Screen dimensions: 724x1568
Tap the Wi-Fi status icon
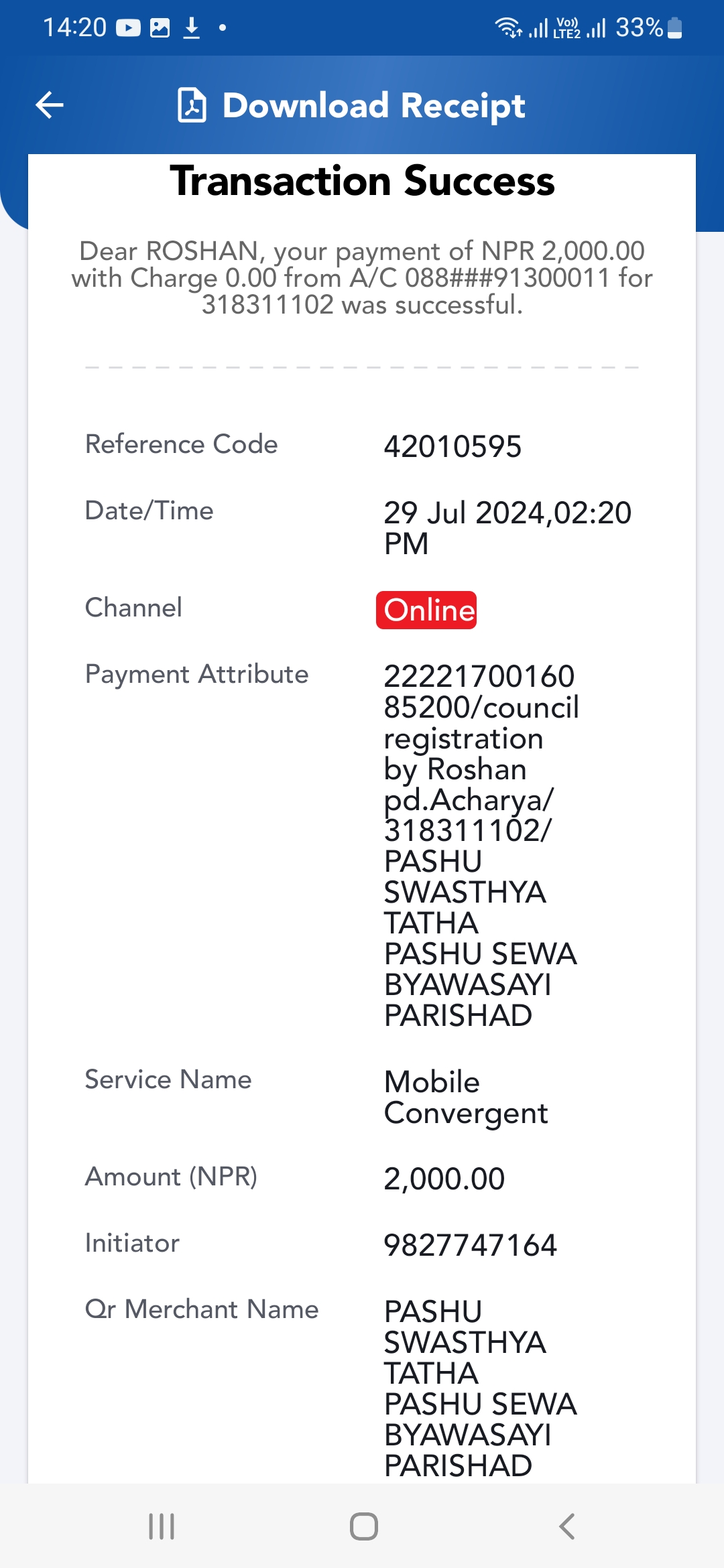(x=508, y=28)
